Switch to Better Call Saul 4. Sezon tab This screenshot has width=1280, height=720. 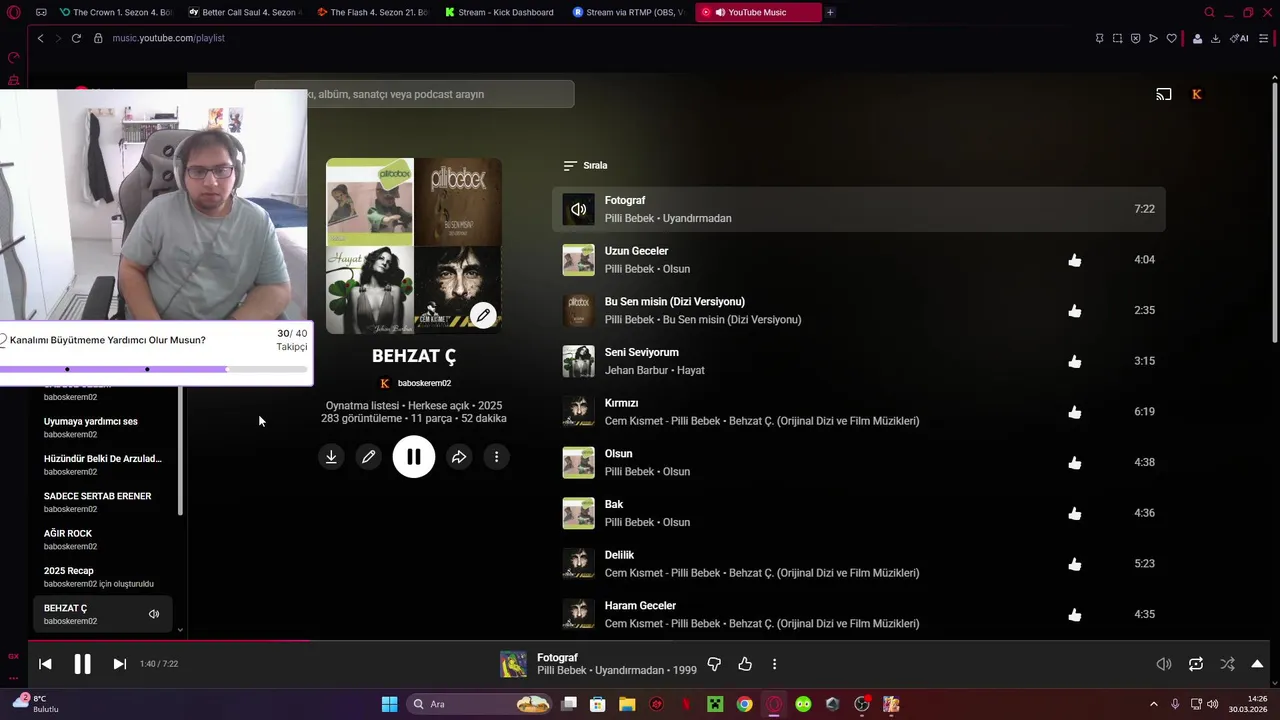243,12
